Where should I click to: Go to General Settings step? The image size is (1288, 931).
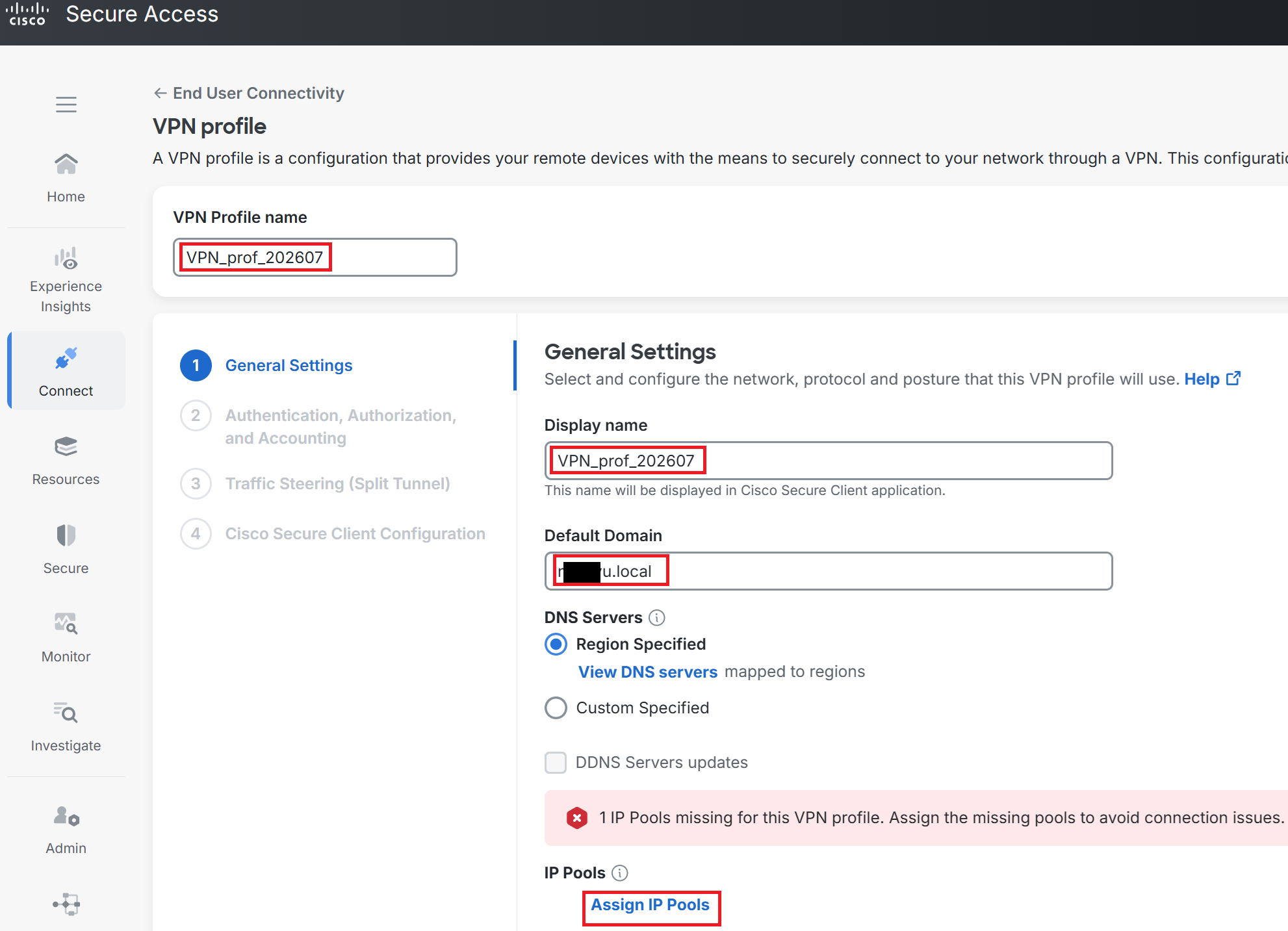coord(289,366)
